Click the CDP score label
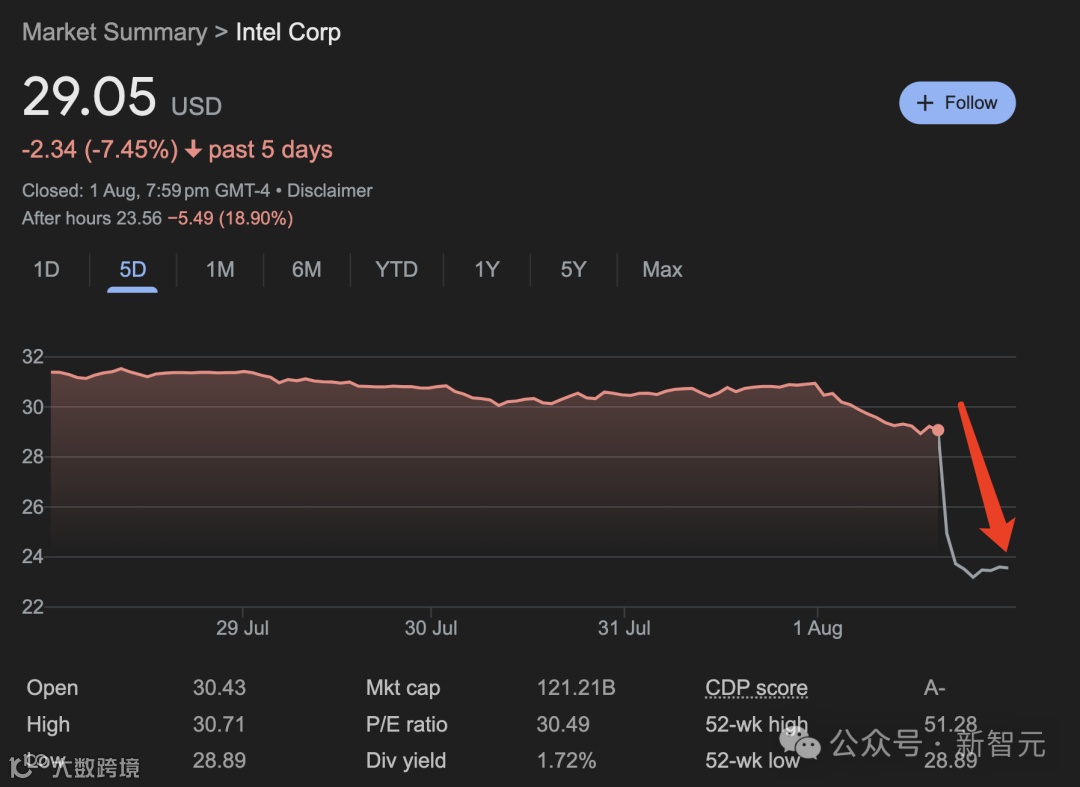The height and width of the screenshot is (787, 1080). tap(756, 688)
